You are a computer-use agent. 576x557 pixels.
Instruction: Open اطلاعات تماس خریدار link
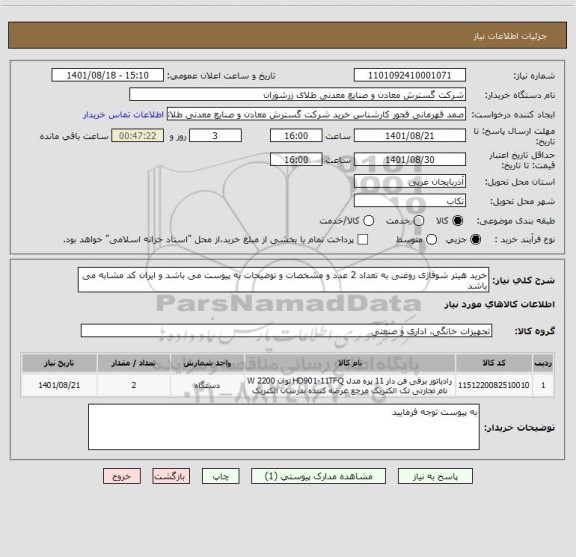(x=123, y=115)
